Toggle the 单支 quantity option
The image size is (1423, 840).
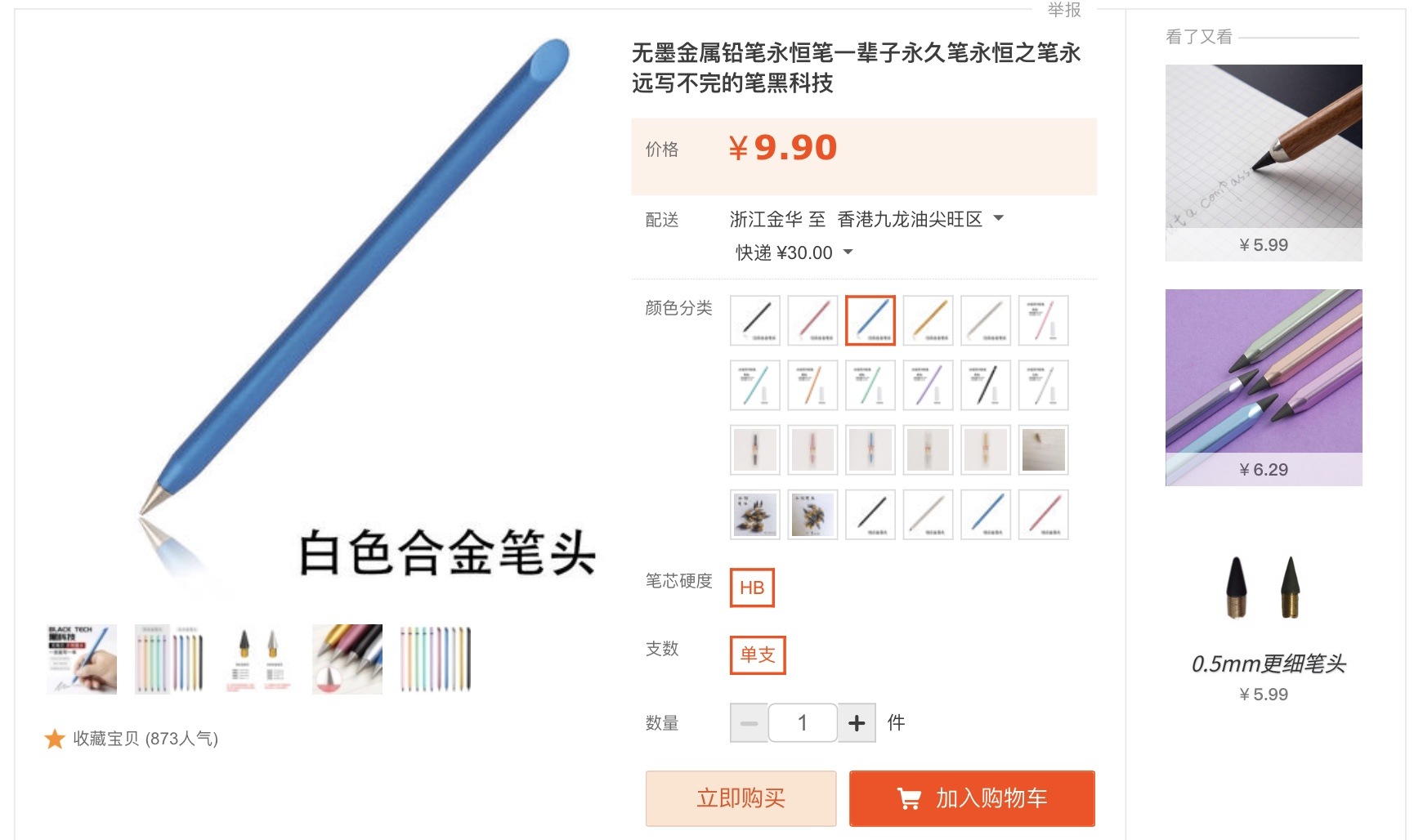(x=758, y=655)
